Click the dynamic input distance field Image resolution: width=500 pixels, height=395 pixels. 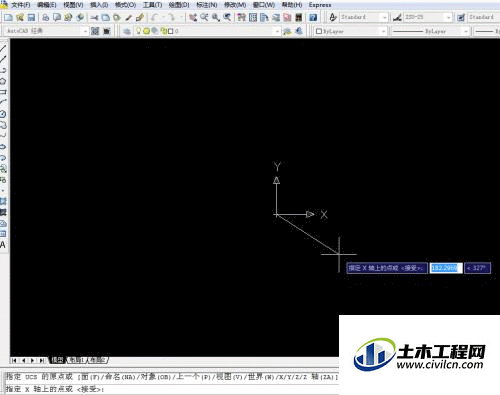(446, 268)
